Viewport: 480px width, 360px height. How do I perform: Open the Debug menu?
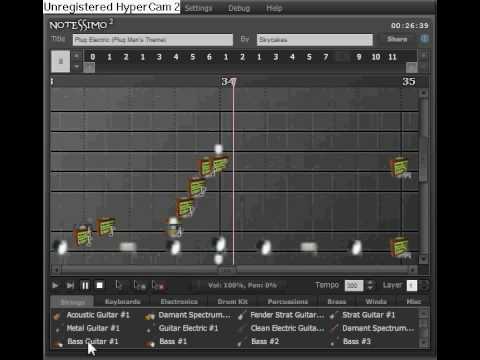coord(239,8)
